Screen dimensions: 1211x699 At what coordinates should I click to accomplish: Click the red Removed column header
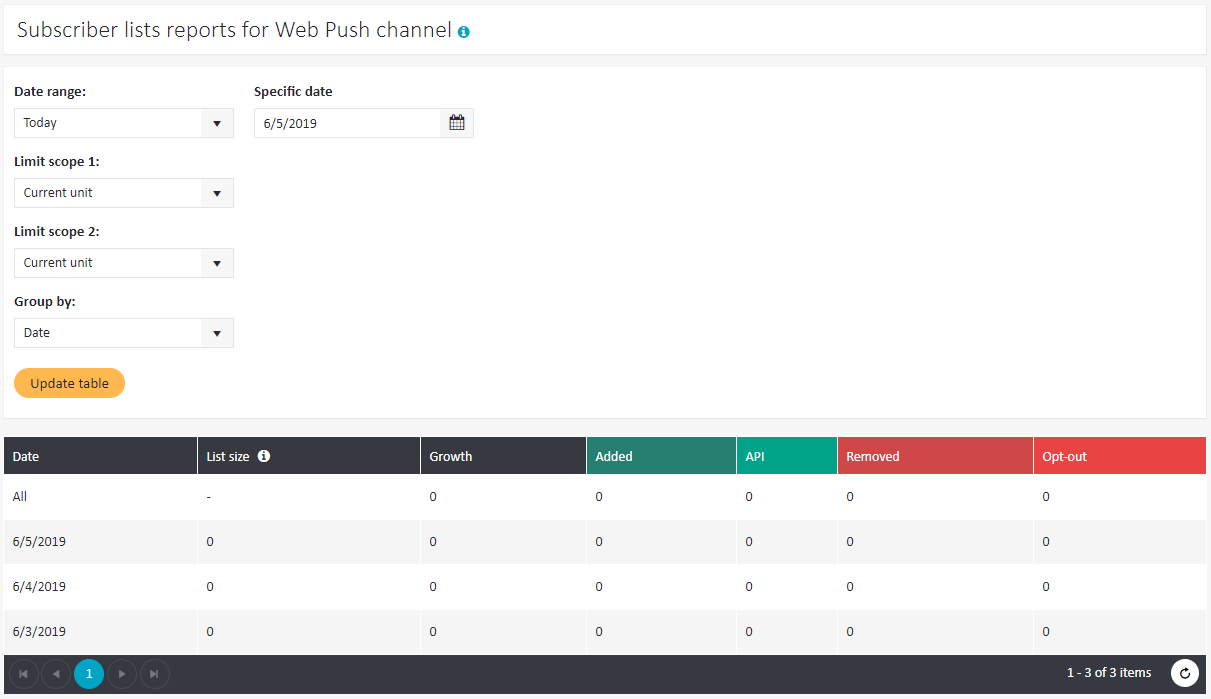(873, 456)
